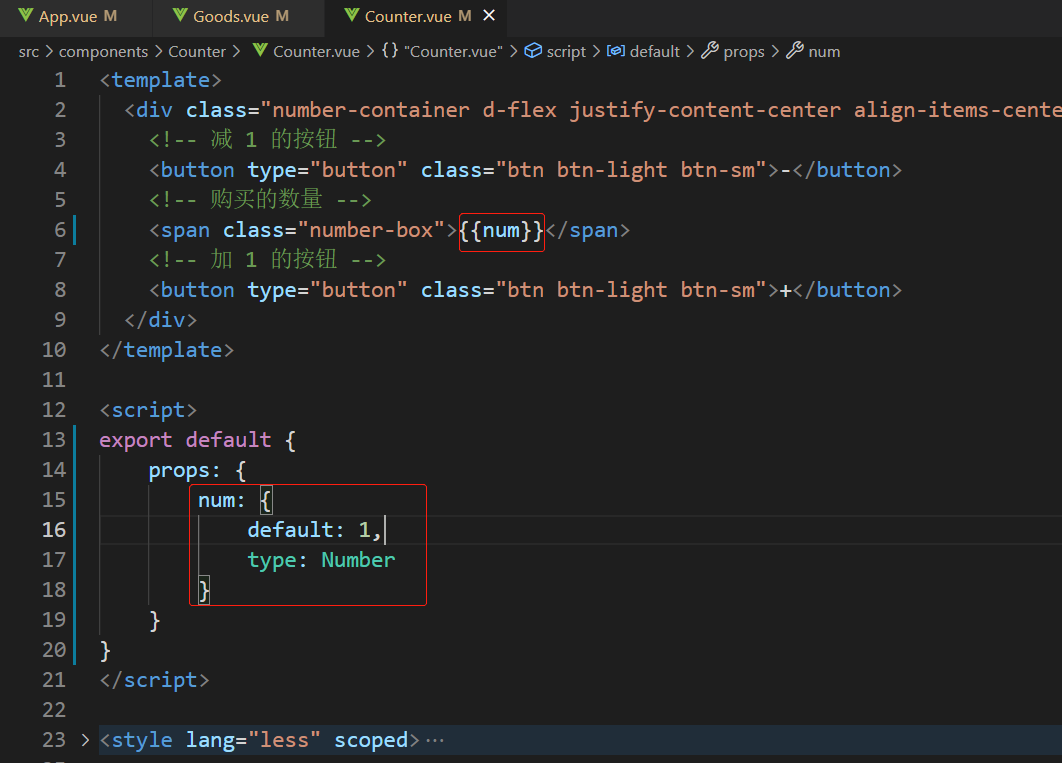The image size is (1062, 763).
Task: Open the src breadcrumb
Action: click(x=28, y=52)
